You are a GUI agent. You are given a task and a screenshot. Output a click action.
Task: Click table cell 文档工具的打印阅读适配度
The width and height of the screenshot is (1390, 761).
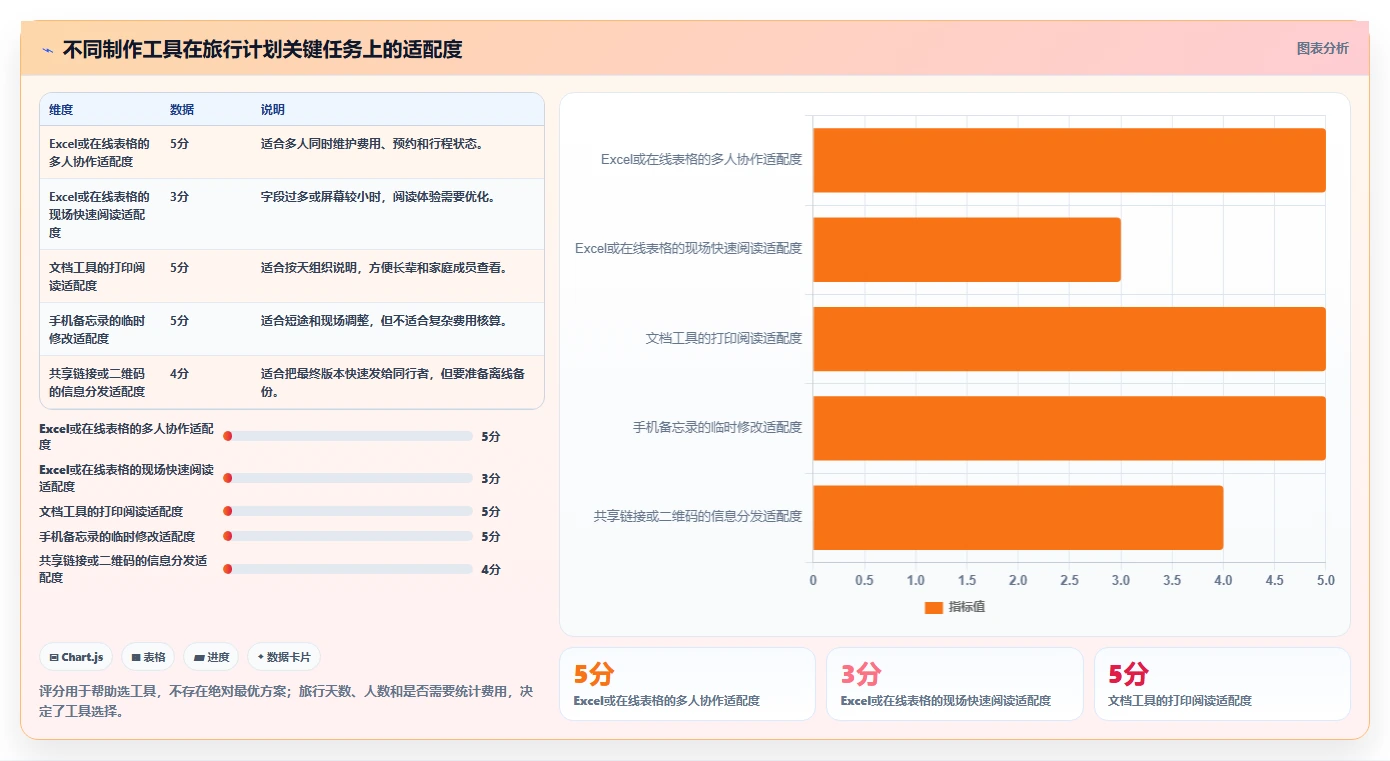97,276
